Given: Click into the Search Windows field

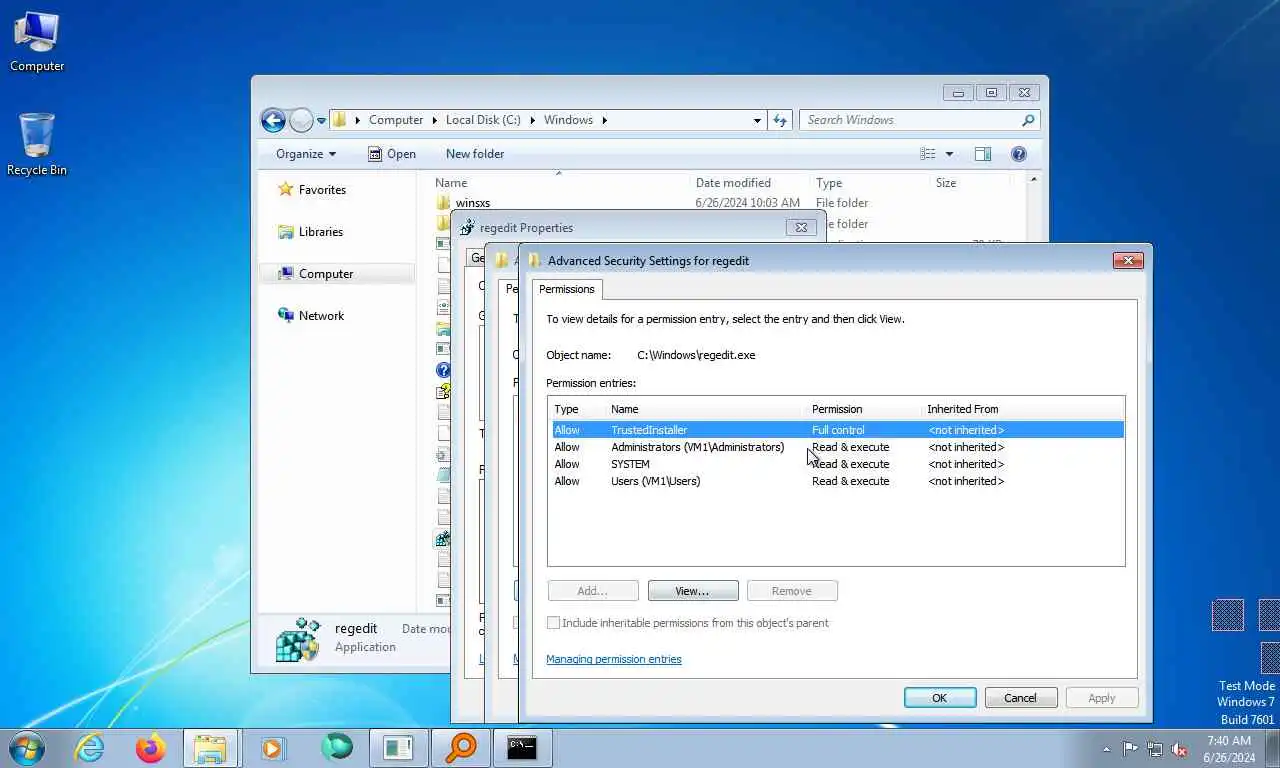Looking at the screenshot, I should pyautogui.click(x=910, y=120).
